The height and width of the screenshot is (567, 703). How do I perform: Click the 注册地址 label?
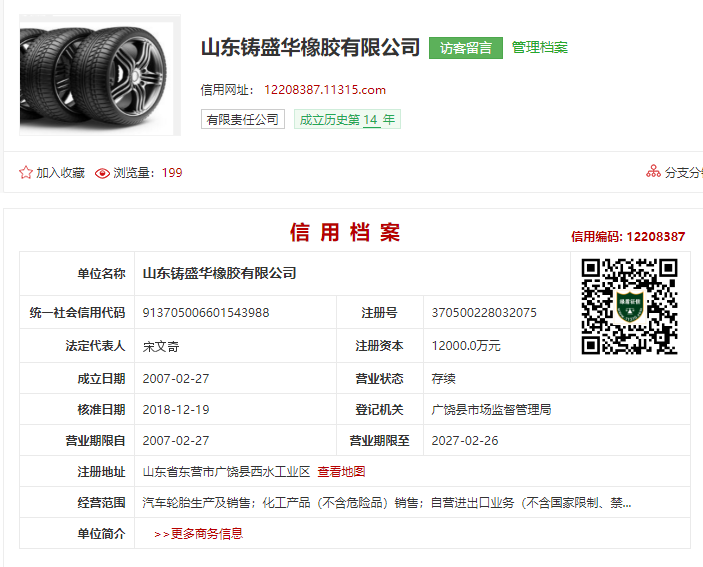(101, 472)
